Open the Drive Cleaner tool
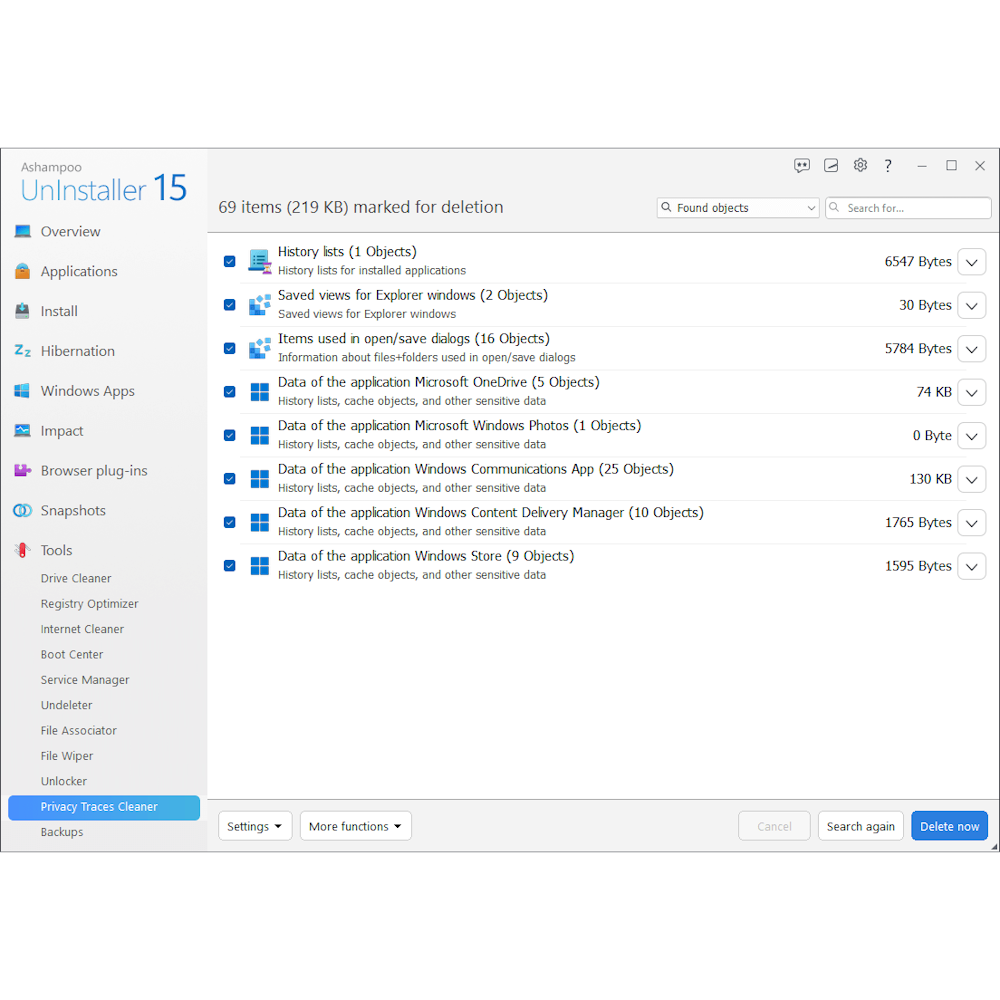This screenshot has height=1000, width=1000. [x=76, y=578]
